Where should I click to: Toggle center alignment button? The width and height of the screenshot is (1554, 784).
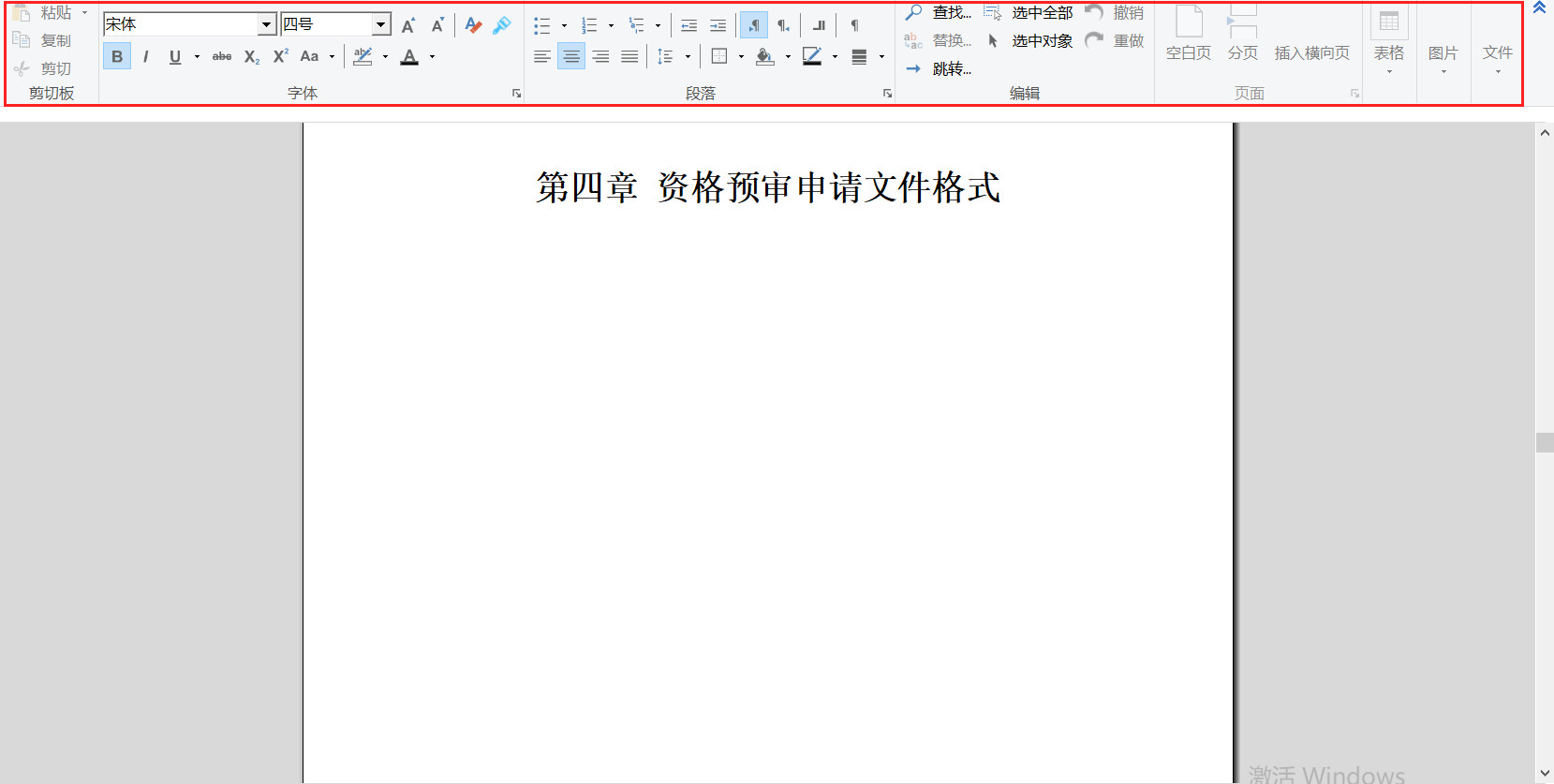[x=570, y=57]
